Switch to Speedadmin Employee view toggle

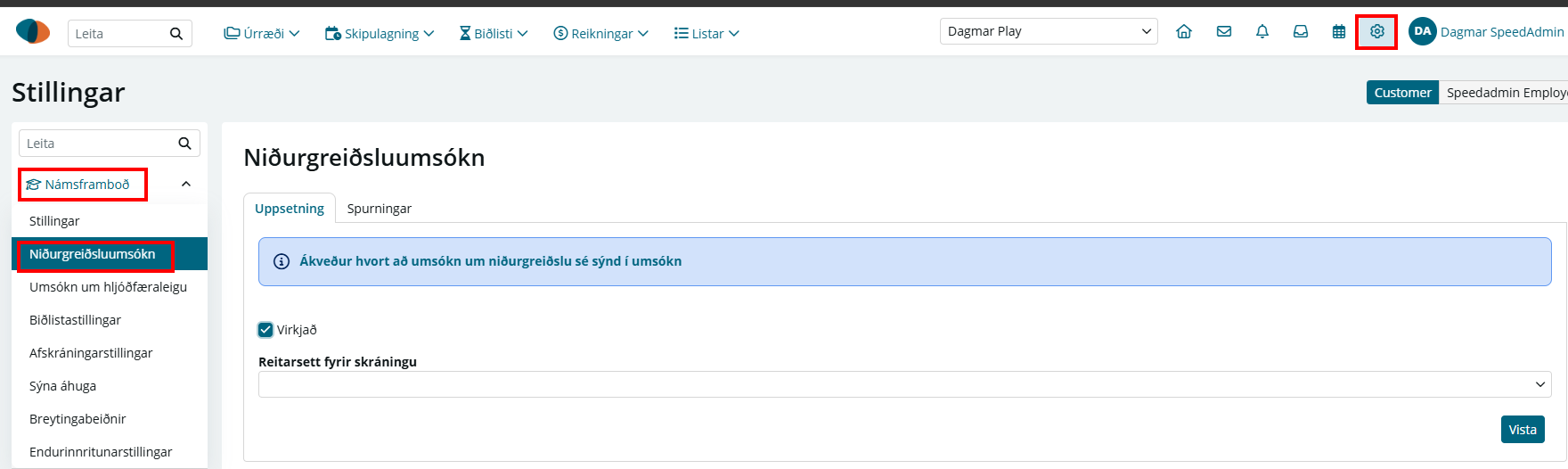point(1505,93)
